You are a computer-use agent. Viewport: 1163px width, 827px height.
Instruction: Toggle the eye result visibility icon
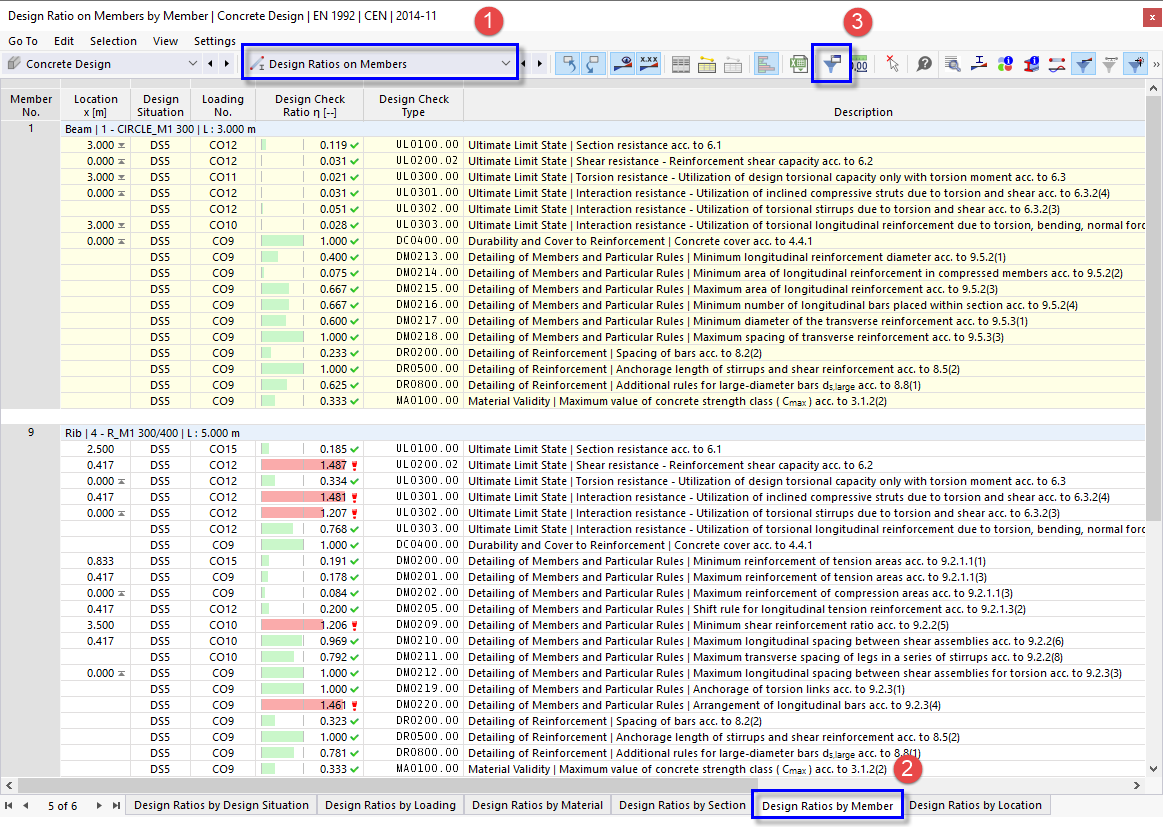click(623, 64)
